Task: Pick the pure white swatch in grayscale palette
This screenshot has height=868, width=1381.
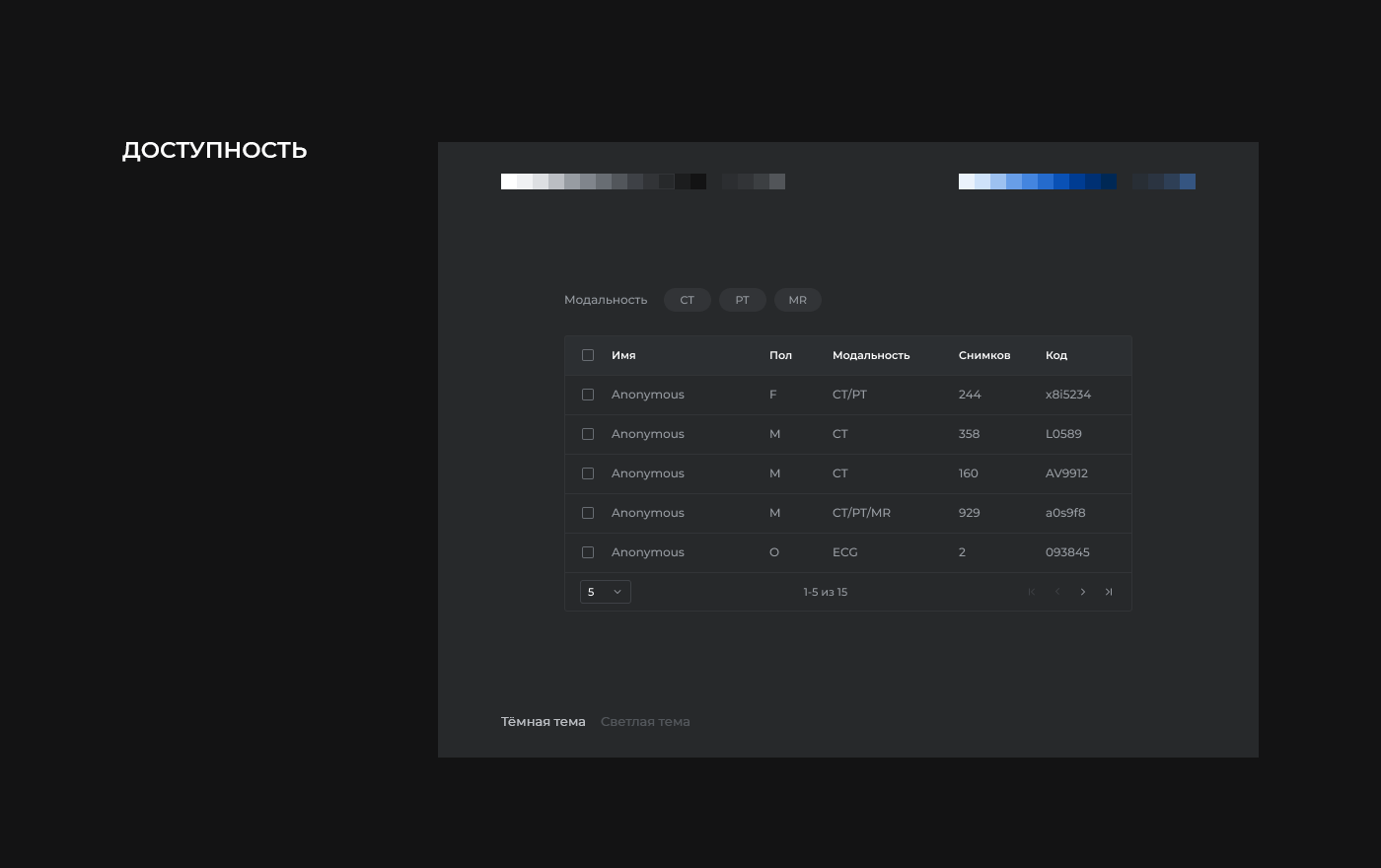Action: tap(509, 181)
